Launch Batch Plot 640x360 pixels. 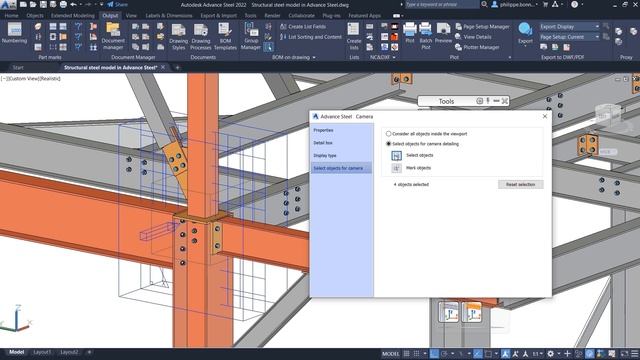click(425, 36)
